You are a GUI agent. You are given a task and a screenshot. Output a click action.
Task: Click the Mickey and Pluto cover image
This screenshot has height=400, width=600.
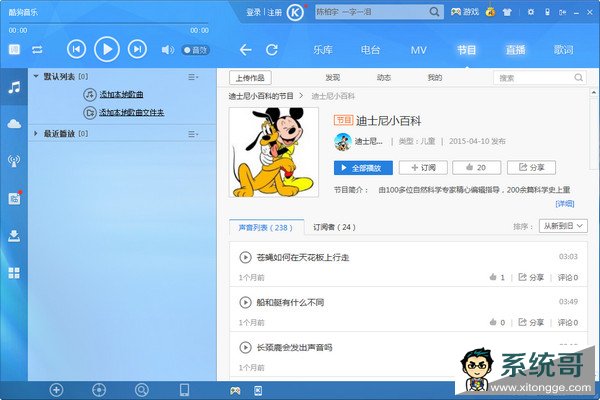274,152
